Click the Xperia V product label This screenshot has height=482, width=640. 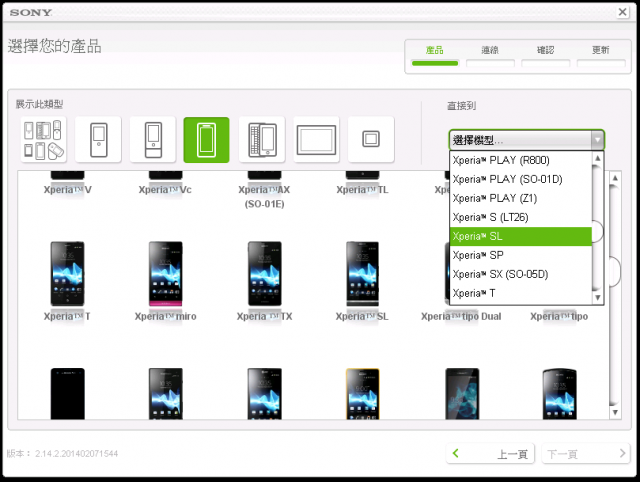click(68, 190)
